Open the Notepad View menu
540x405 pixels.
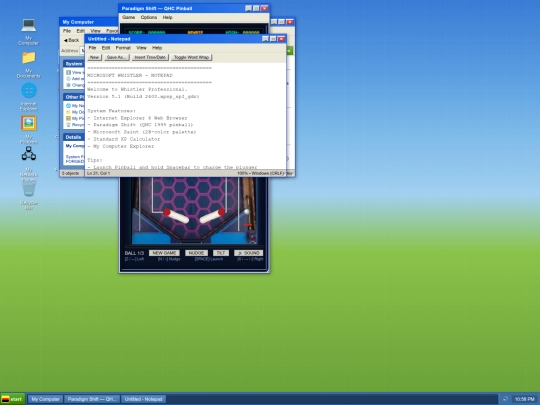pyautogui.click(x=141, y=48)
